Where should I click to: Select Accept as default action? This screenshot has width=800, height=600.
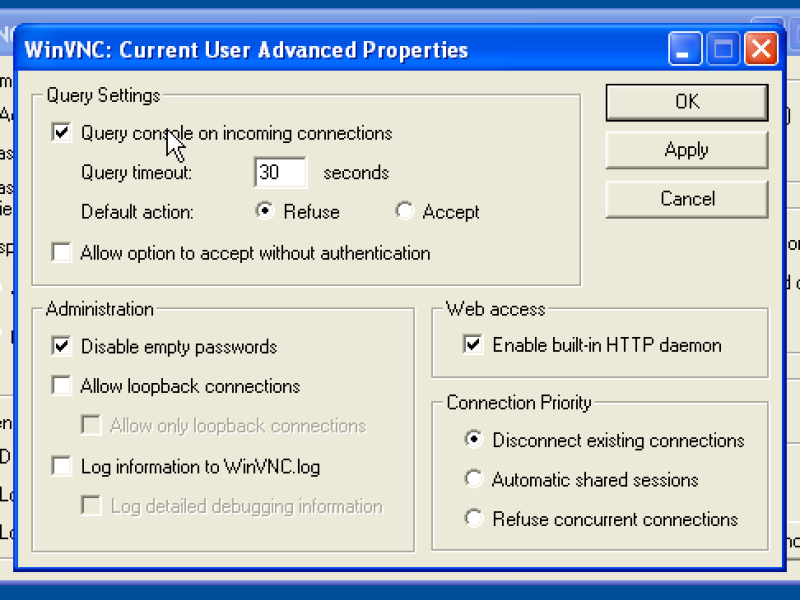click(404, 211)
